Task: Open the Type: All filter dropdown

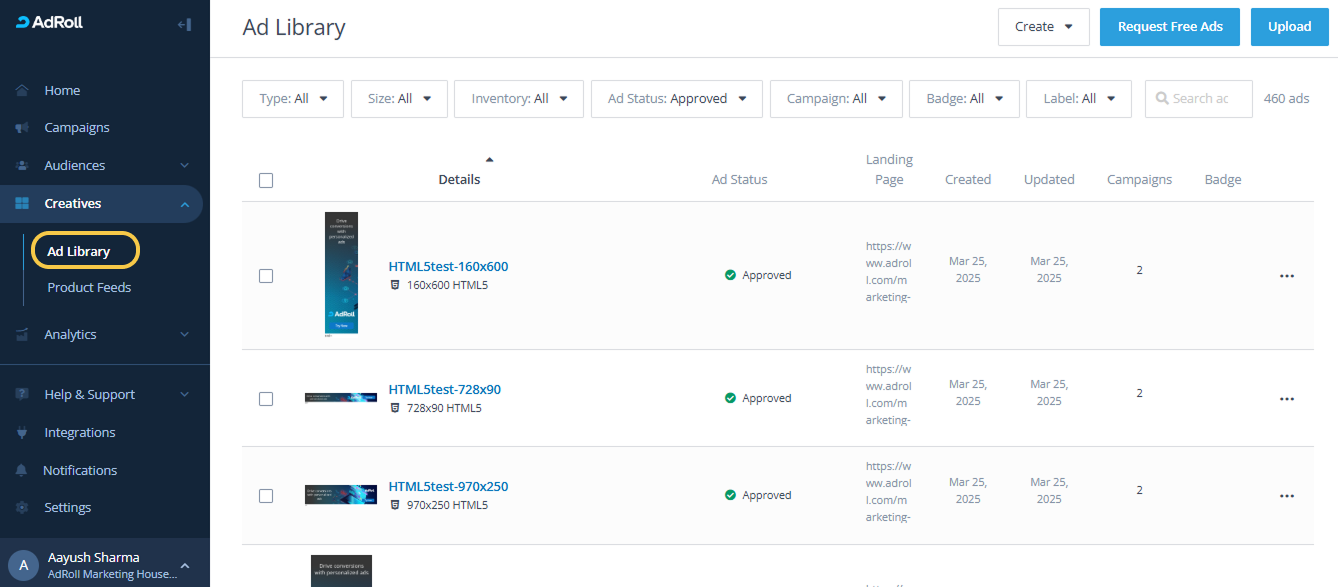Action: click(293, 99)
